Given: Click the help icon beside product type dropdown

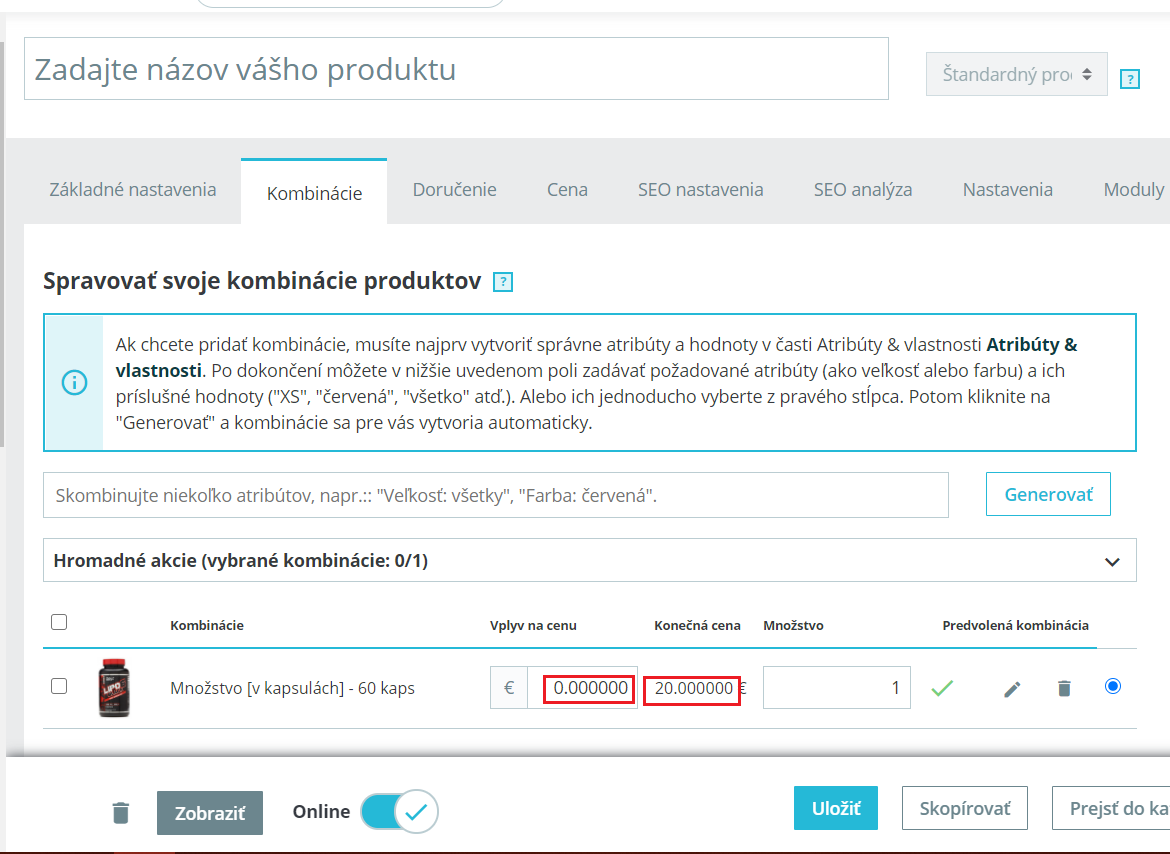Looking at the screenshot, I should pyautogui.click(x=1130, y=78).
